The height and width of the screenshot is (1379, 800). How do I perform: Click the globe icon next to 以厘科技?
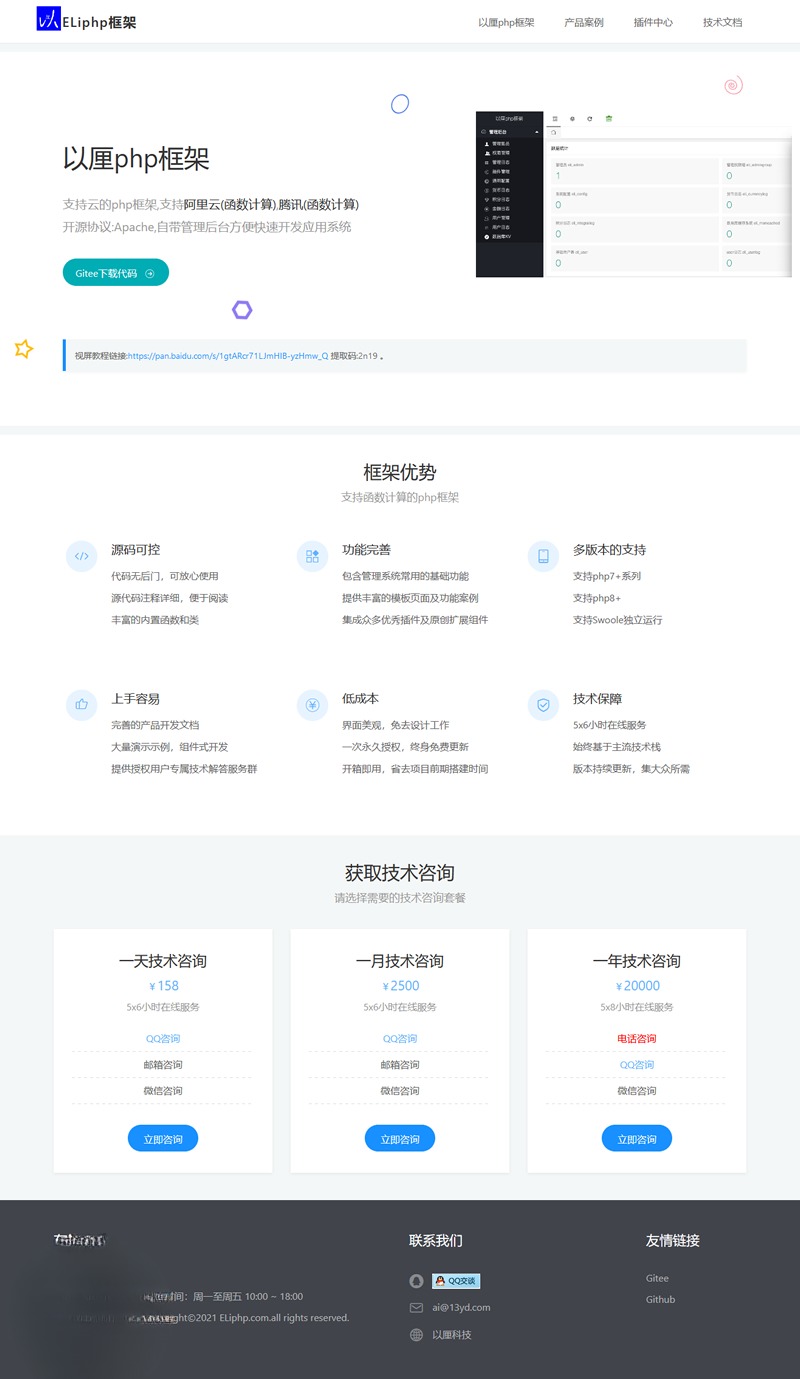click(417, 1334)
